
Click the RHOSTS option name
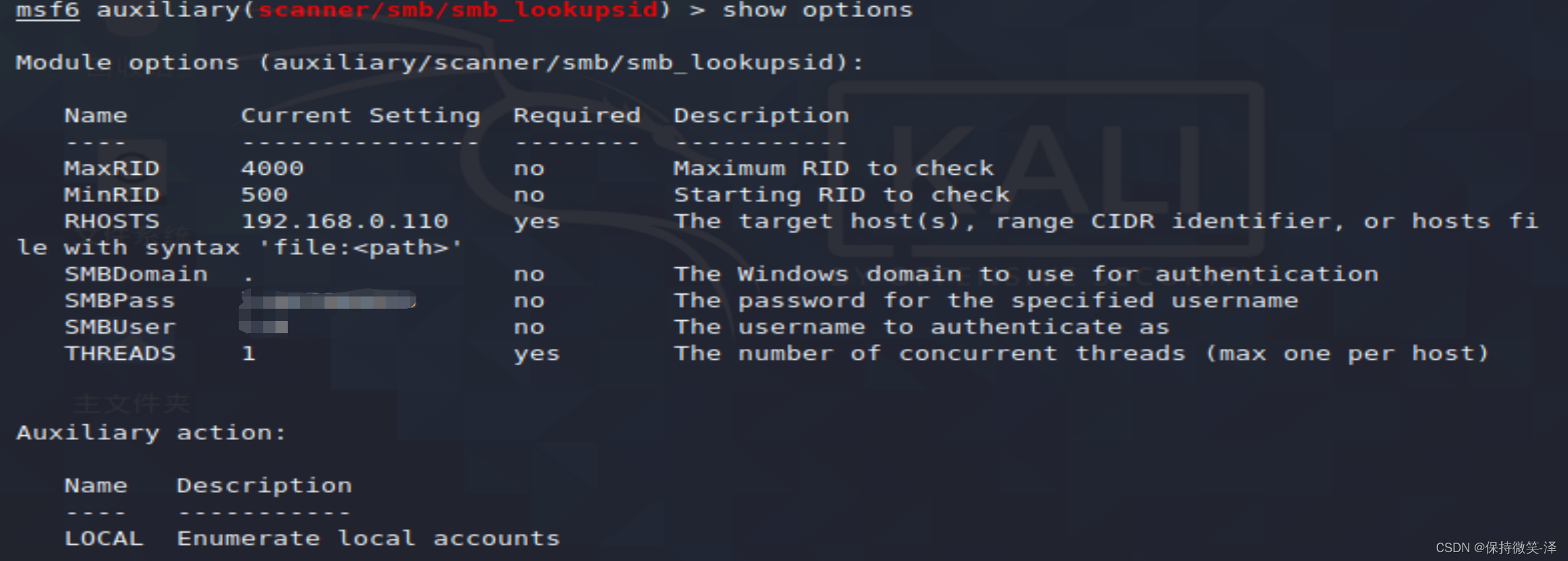click(112, 221)
